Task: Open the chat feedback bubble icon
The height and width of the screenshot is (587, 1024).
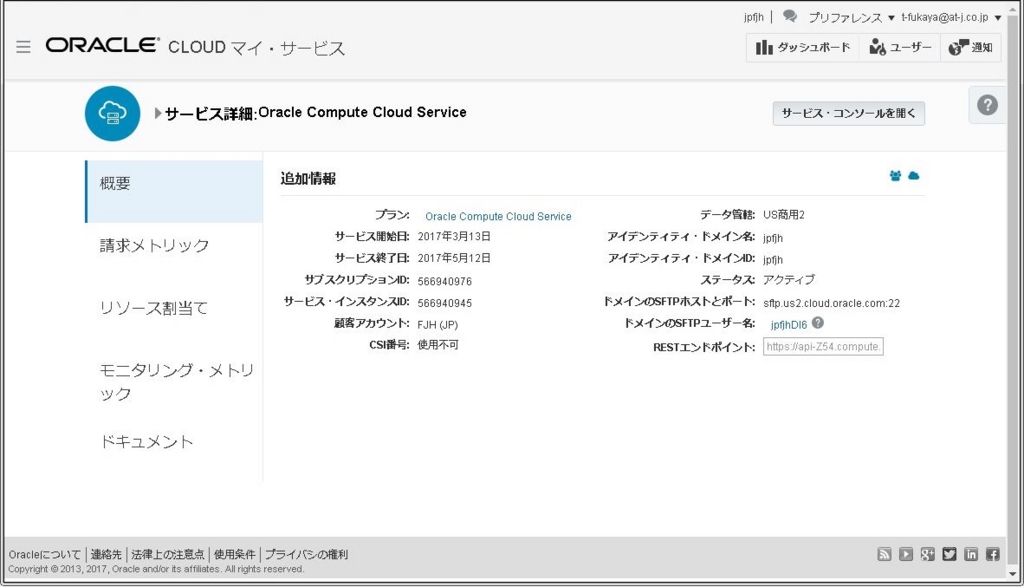Action: (790, 16)
